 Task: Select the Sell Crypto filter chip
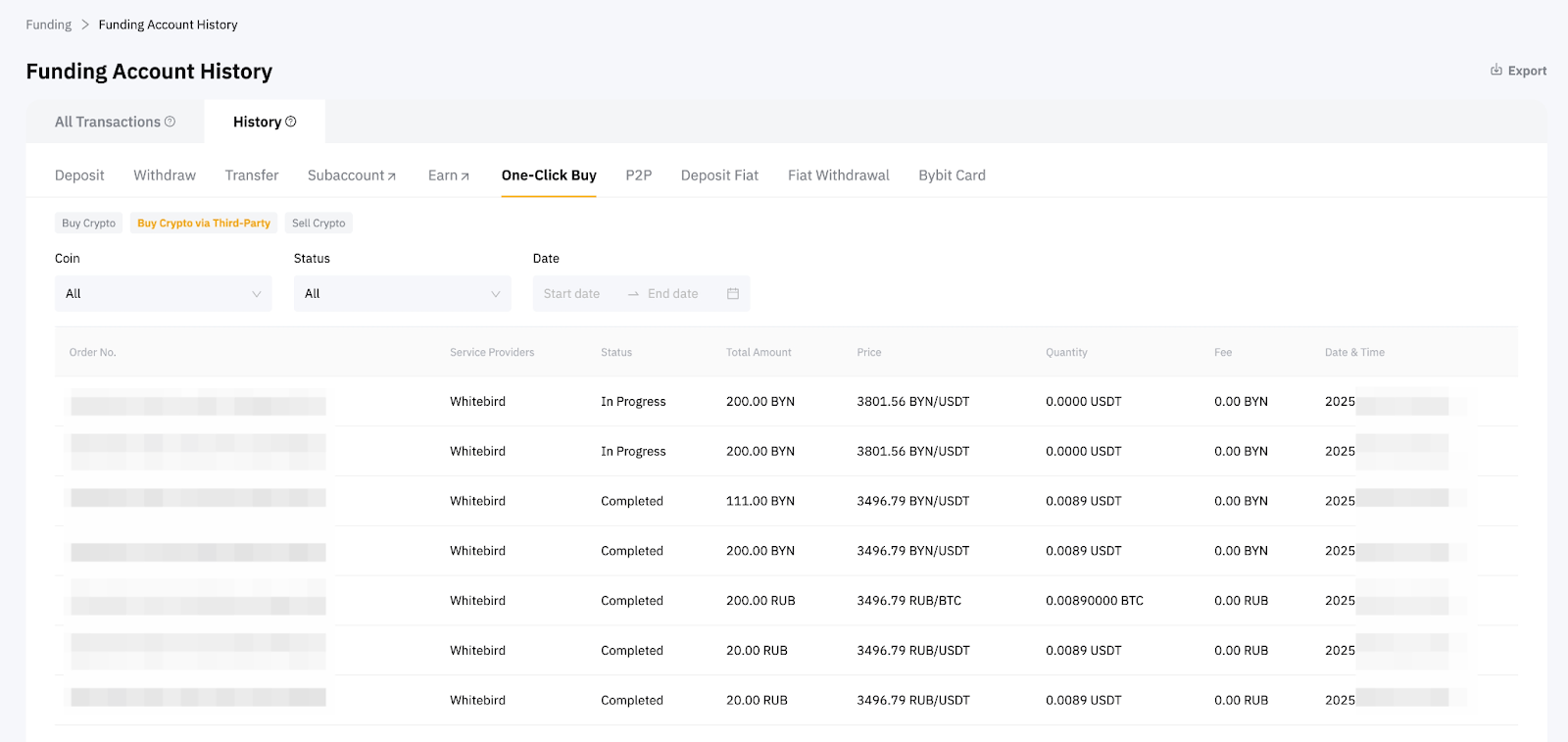[x=318, y=223]
